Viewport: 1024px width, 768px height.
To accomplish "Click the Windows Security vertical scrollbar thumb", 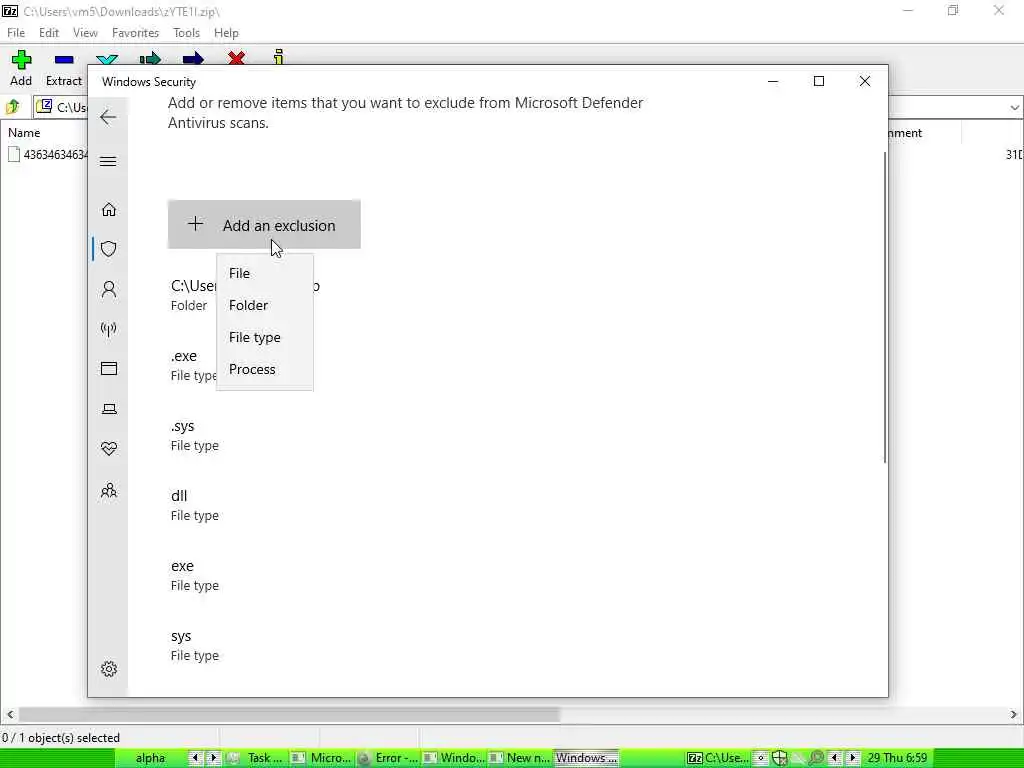I will [885, 307].
